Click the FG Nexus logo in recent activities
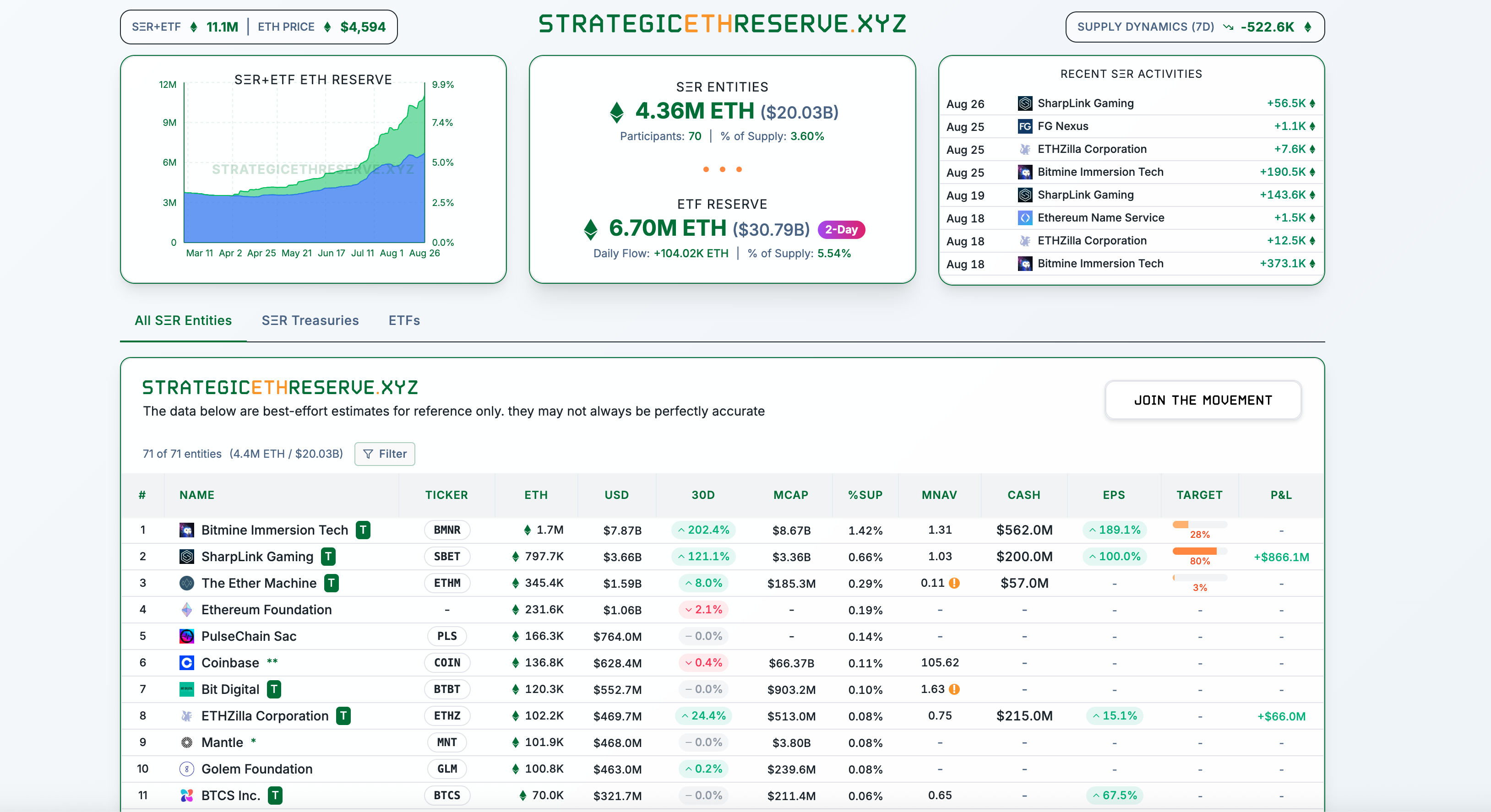 tap(1024, 126)
